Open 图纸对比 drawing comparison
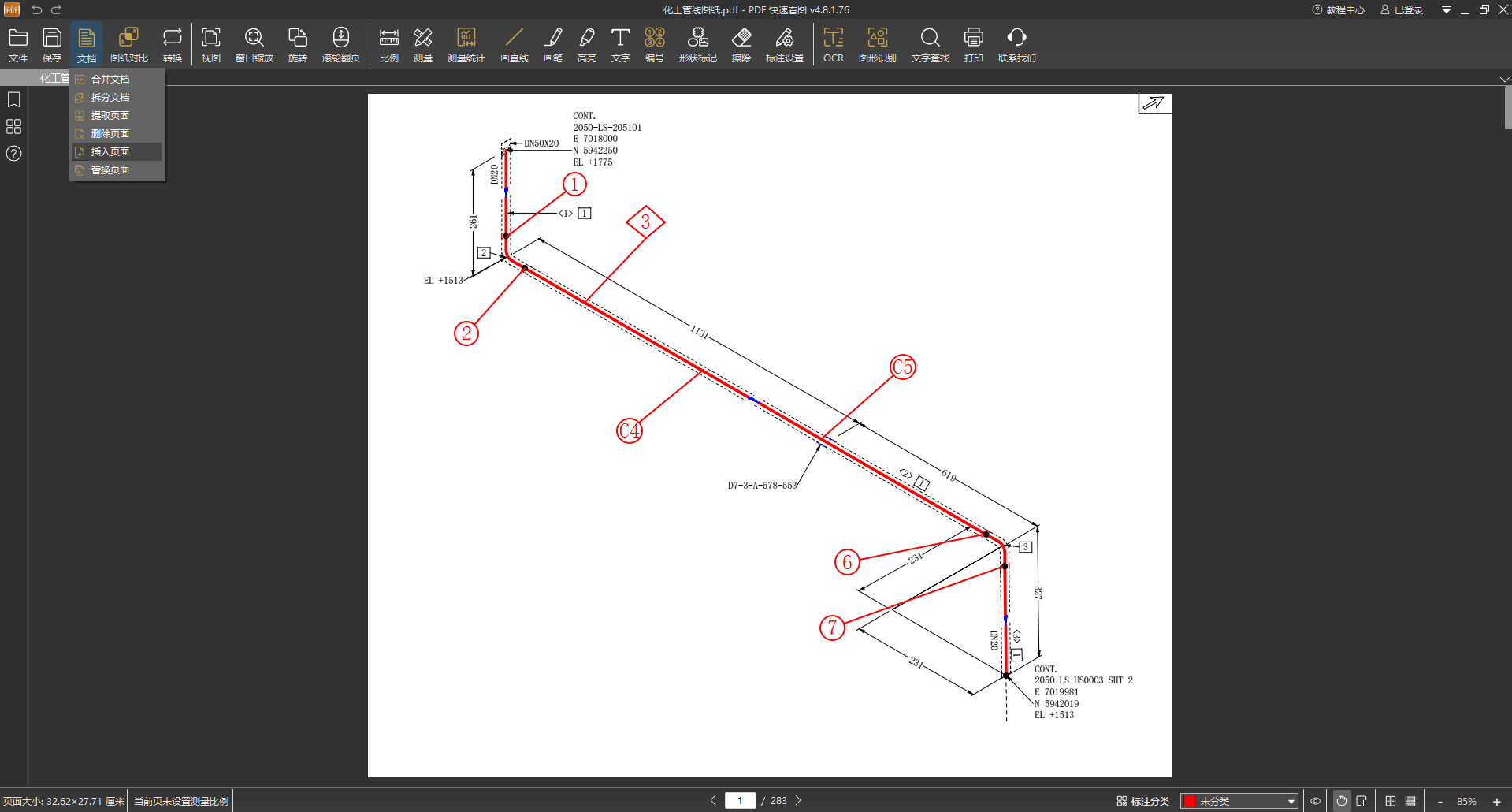 point(129,45)
